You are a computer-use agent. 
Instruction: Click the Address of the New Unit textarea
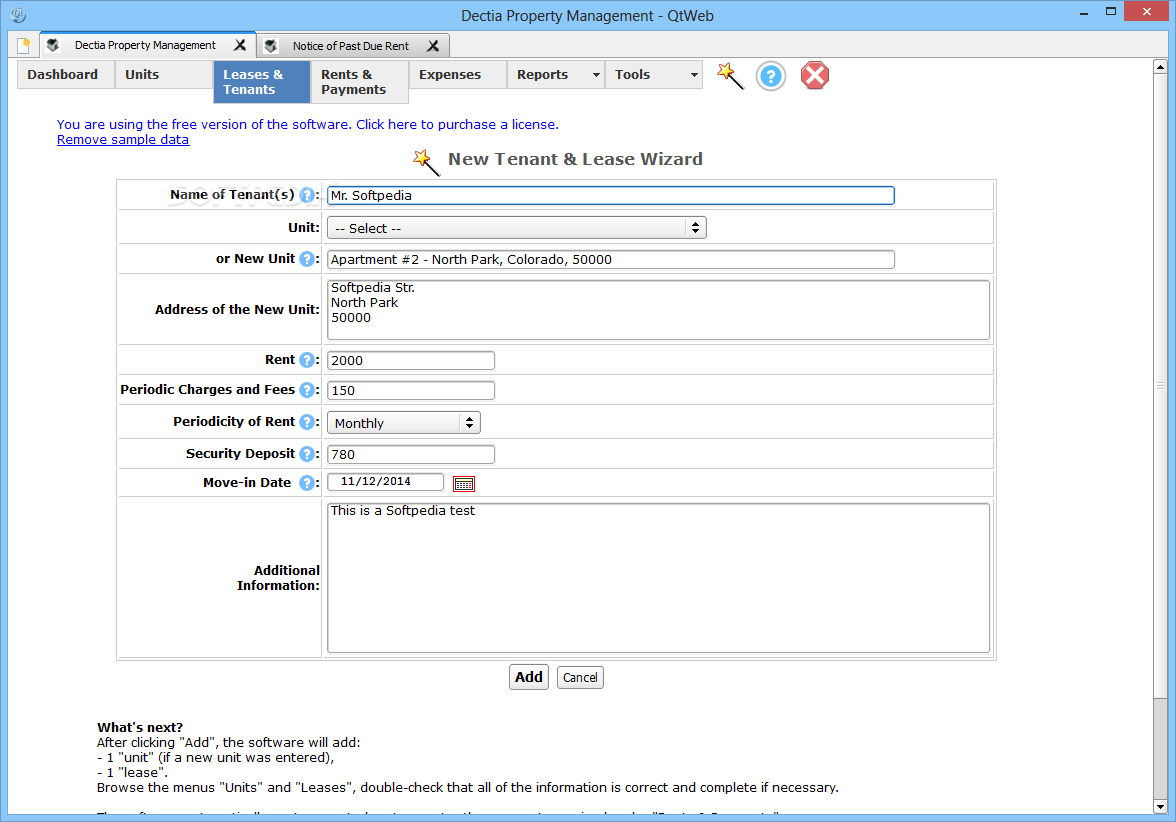pos(658,310)
